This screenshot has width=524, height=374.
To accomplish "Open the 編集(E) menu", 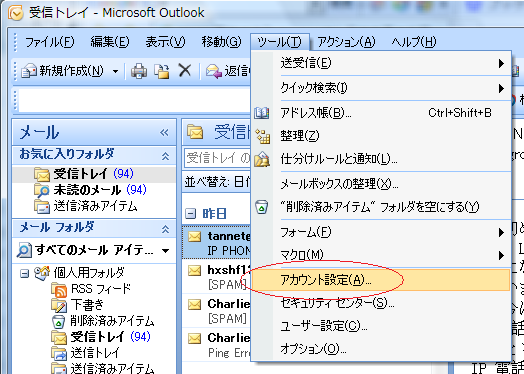I will (110, 42).
